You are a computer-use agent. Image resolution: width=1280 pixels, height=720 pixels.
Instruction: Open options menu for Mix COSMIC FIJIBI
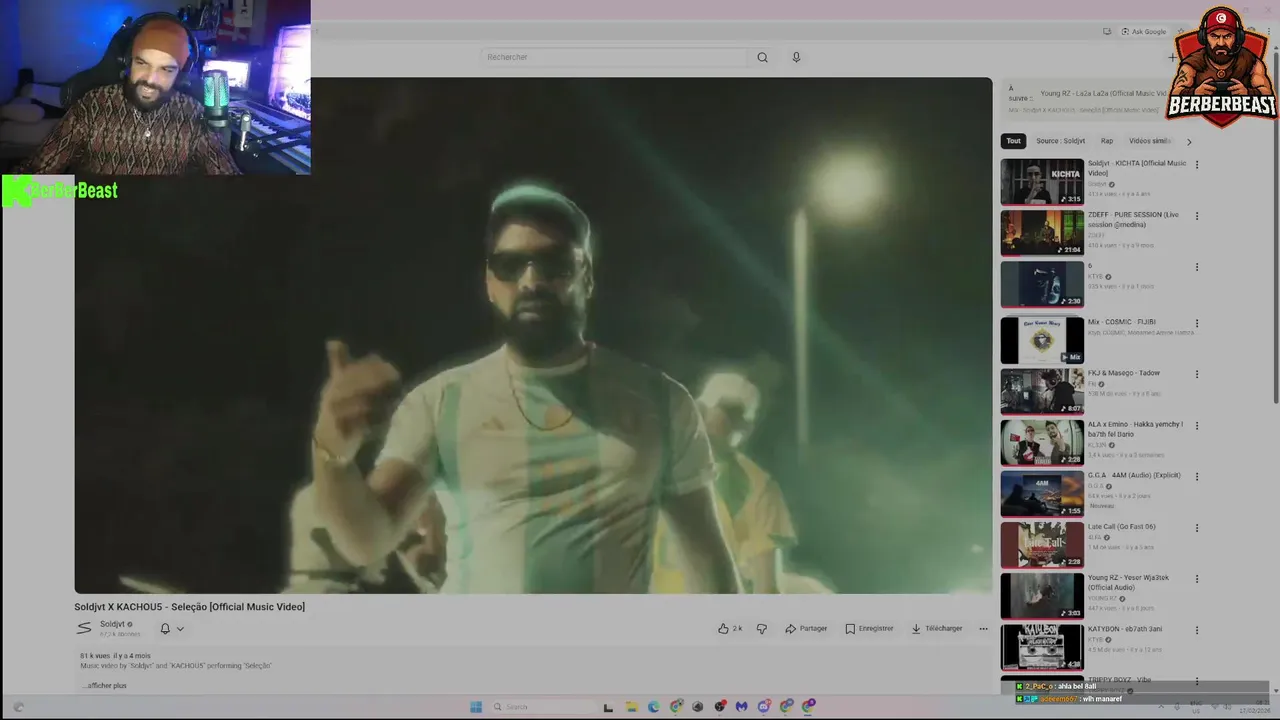tap(1197, 324)
